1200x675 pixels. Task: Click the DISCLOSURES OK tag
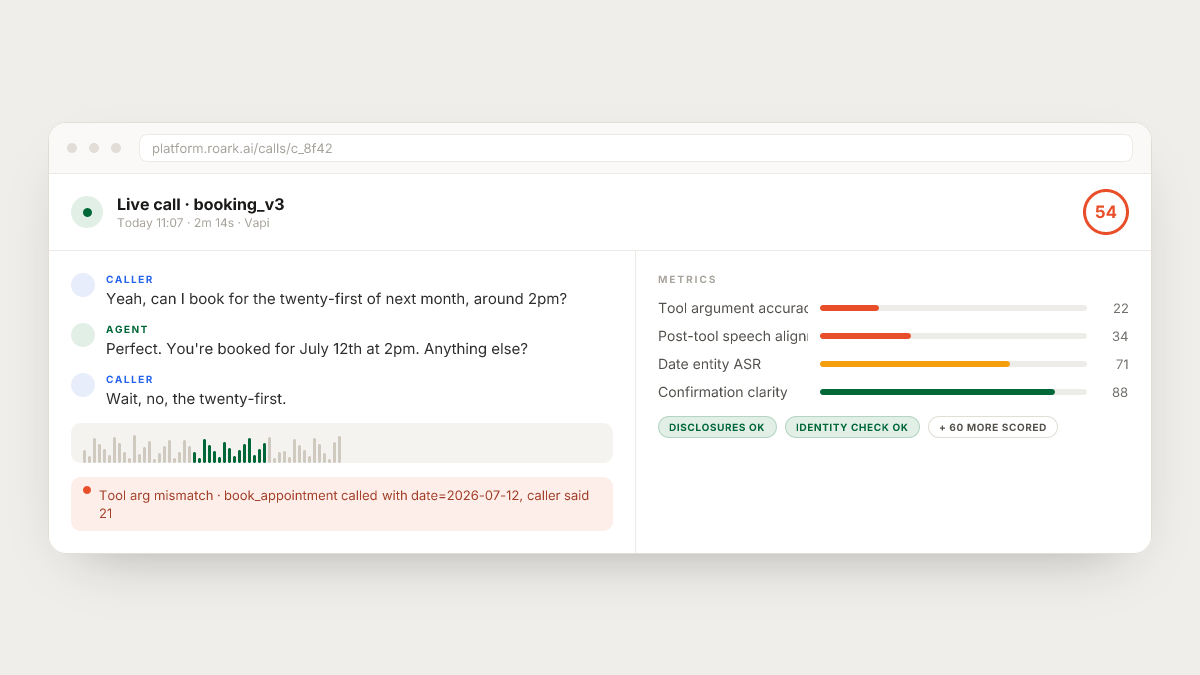pos(716,427)
